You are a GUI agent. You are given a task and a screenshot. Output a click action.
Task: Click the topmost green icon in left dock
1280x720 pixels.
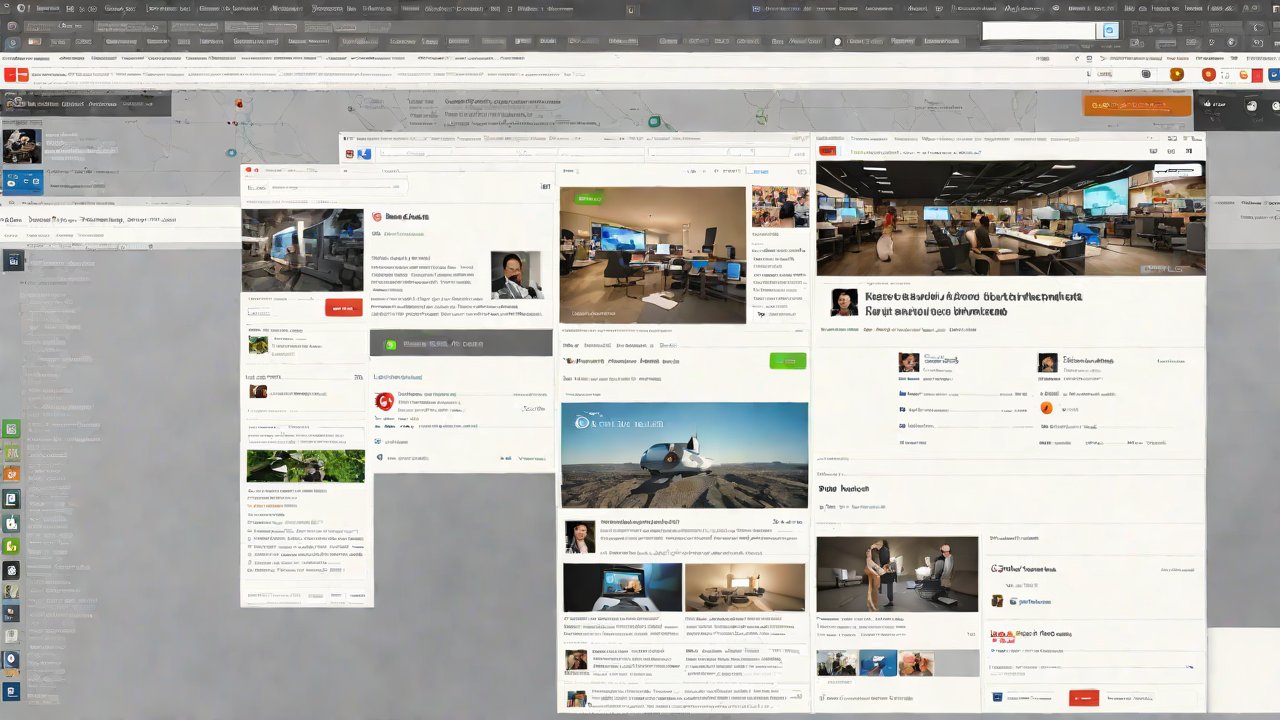[12, 429]
